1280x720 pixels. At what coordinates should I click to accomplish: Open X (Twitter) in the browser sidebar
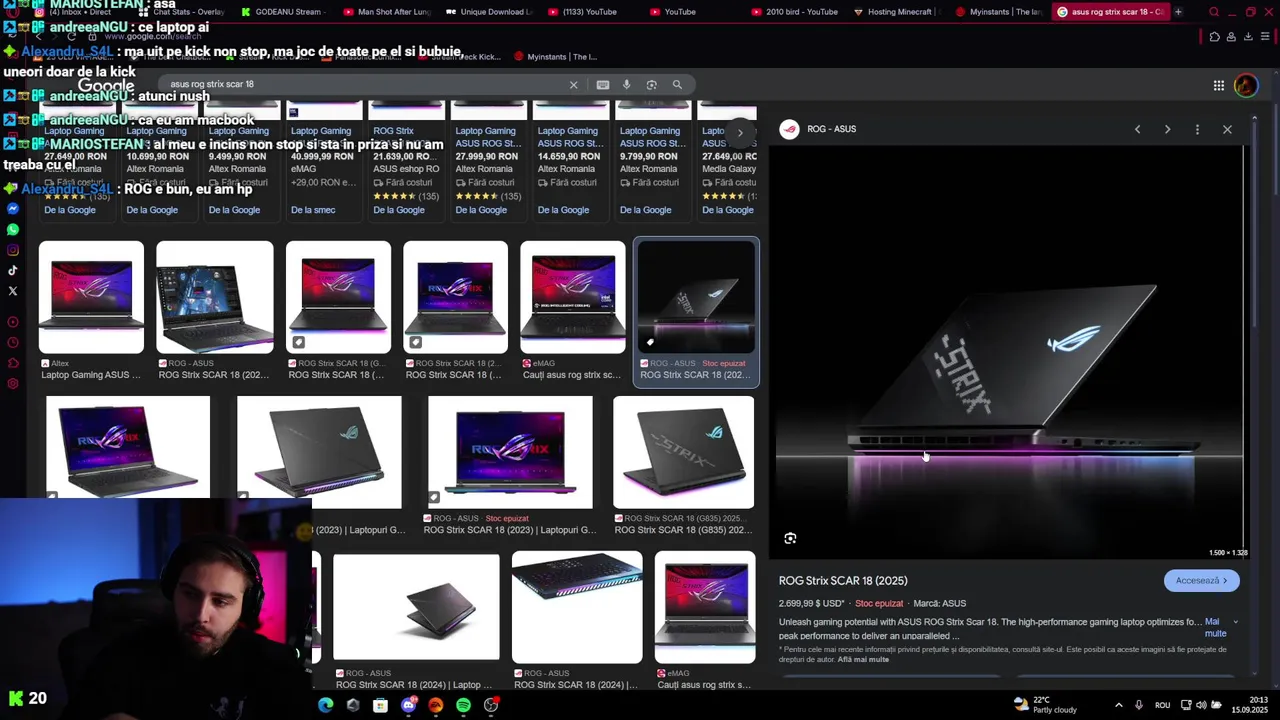click(x=13, y=291)
